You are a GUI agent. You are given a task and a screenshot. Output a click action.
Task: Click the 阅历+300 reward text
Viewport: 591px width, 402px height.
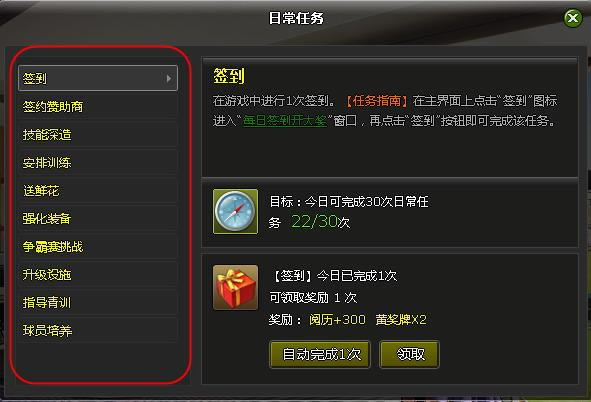[337, 320]
